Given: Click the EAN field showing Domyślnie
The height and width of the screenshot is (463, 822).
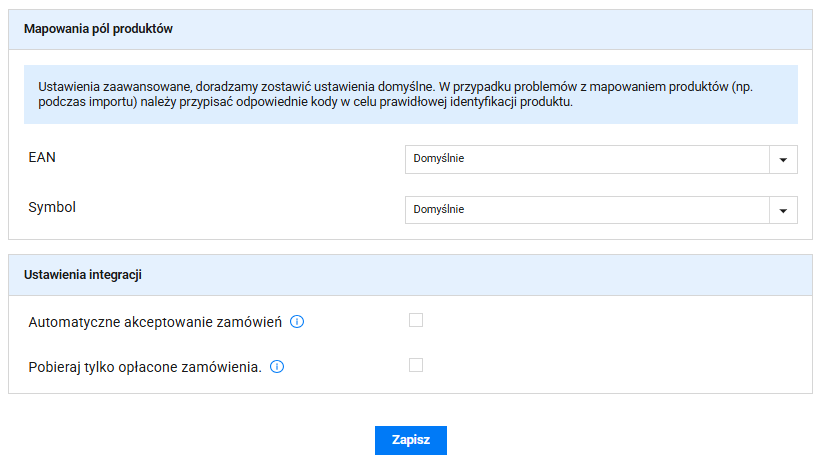Looking at the screenshot, I should (x=586, y=160).
